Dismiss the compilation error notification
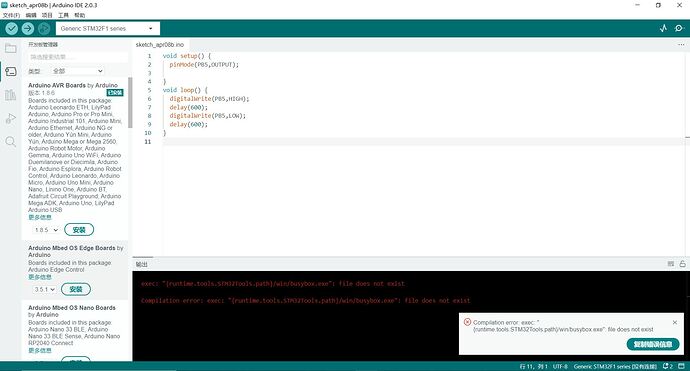The width and height of the screenshot is (690, 371). pyautogui.click(x=675, y=322)
